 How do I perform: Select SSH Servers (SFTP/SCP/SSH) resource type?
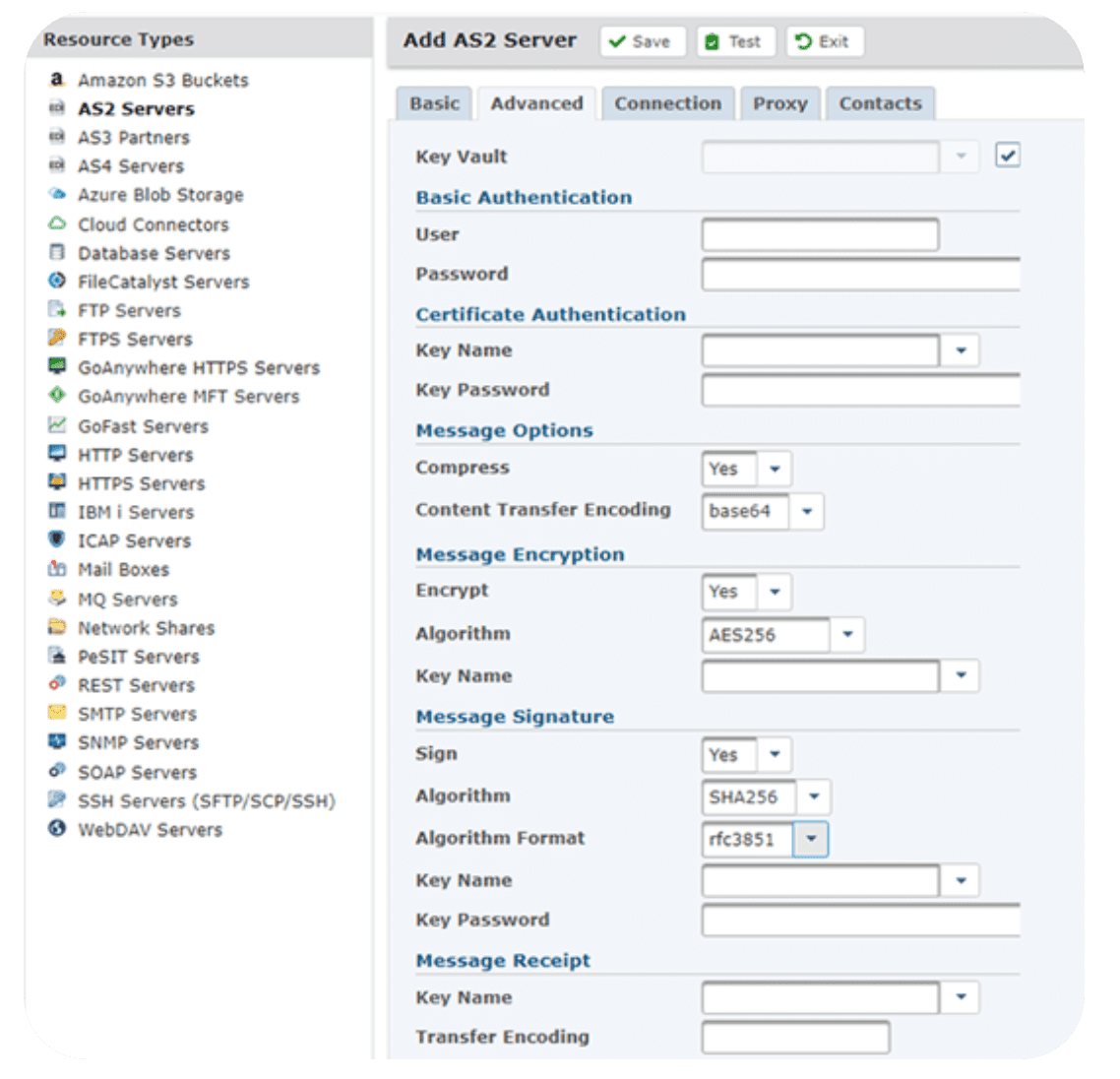click(x=206, y=800)
